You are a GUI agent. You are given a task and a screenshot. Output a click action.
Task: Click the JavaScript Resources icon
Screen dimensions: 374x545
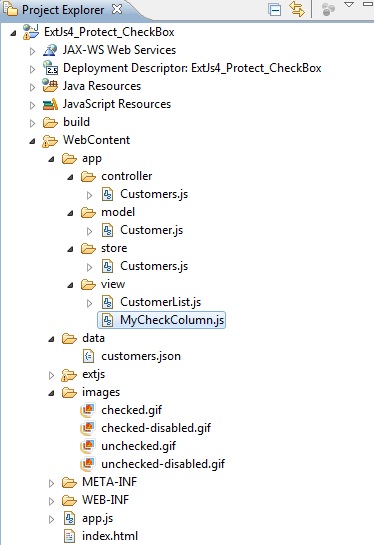point(50,104)
